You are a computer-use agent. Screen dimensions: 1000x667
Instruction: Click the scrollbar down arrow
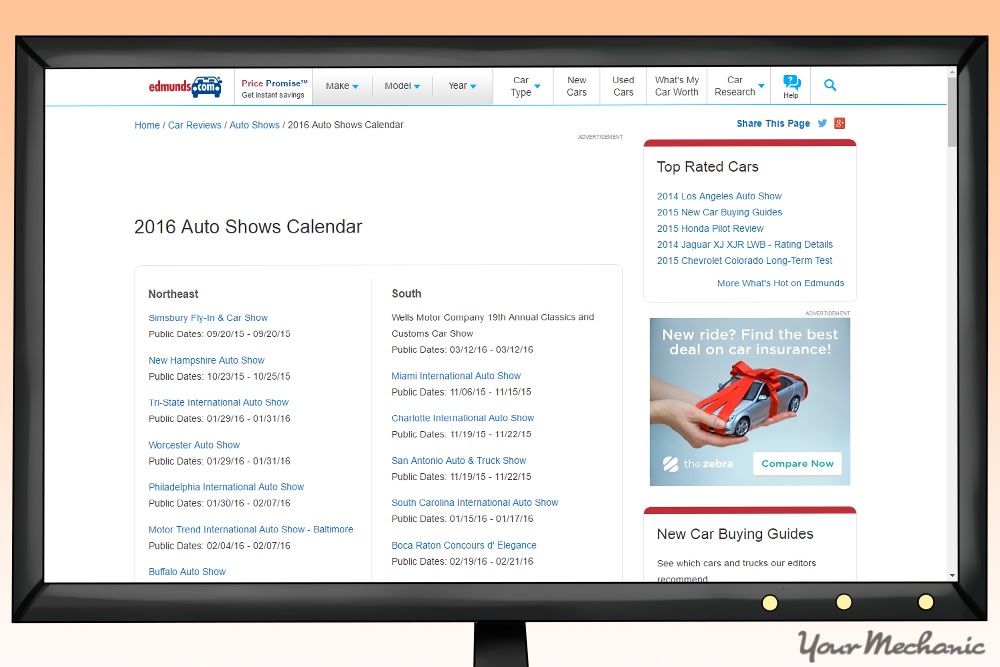tap(952, 575)
